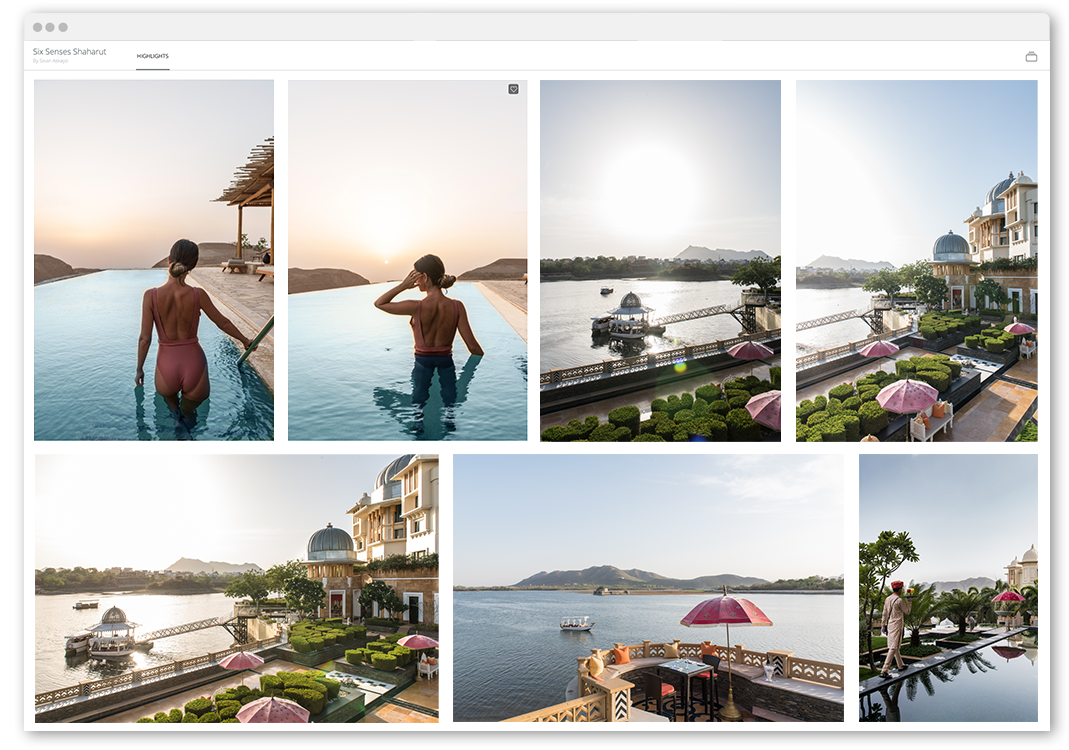Open the lakeside terrace dining table photo
The image size is (1069, 750).
pyautogui.click(x=648, y=588)
